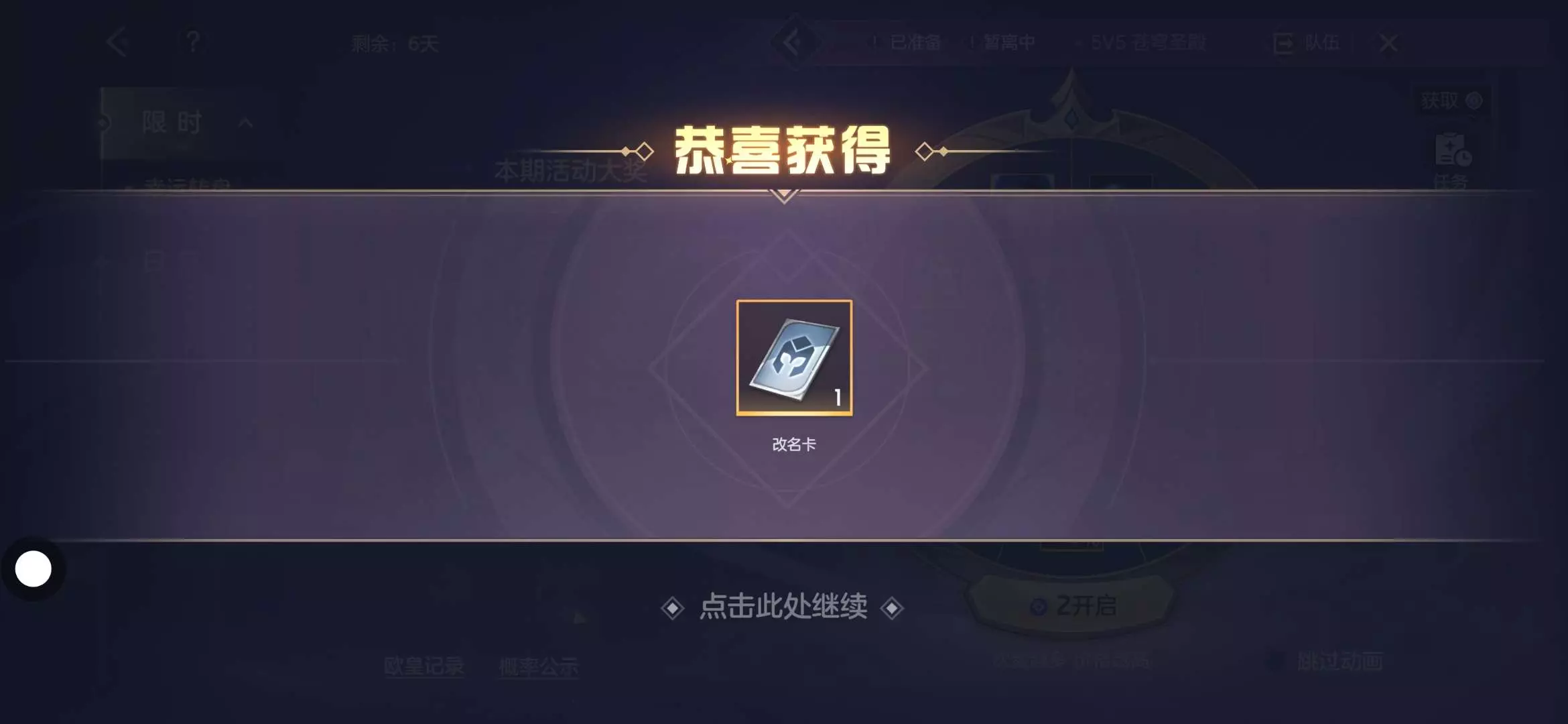Open the 欧皇记录 link
This screenshot has width=1568, height=724.
pyautogui.click(x=423, y=666)
